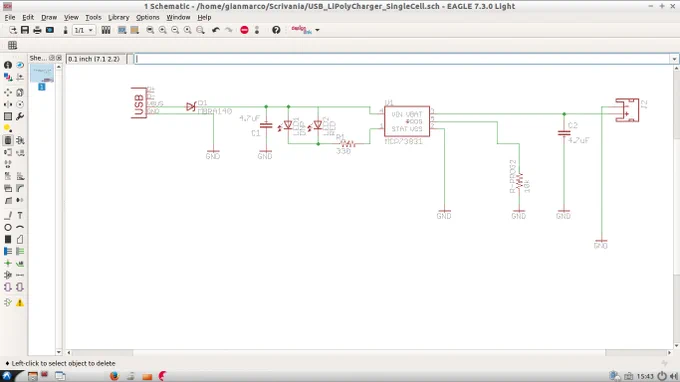Close the Sheets panel
Viewport: 680px width, 382px height.
point(59,58)
